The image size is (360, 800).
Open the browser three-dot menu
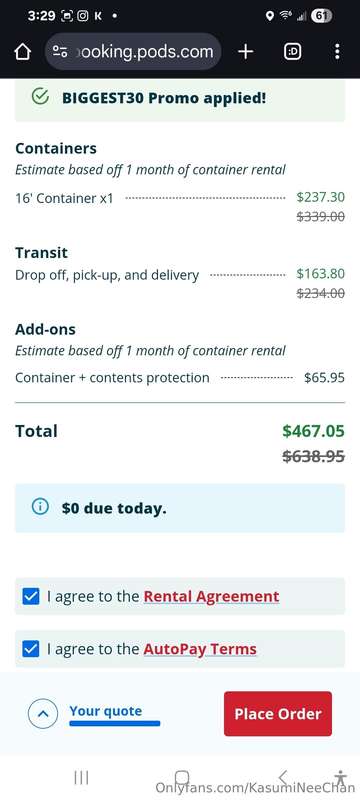click(337, 52)
